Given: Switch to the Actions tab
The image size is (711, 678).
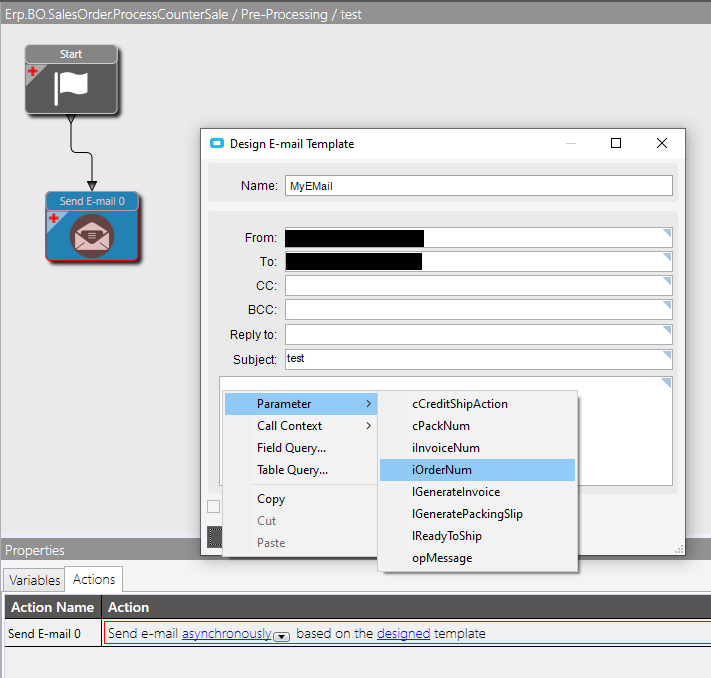Looking at the screenshot, I should pos(94,579).
